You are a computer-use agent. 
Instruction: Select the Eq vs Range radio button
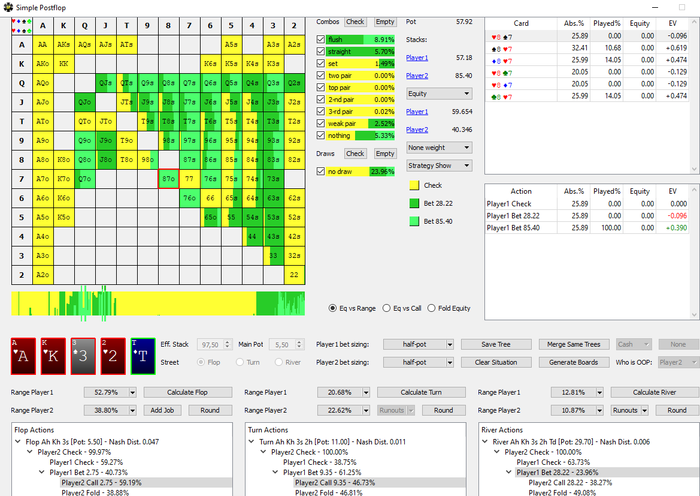(332, 308)
